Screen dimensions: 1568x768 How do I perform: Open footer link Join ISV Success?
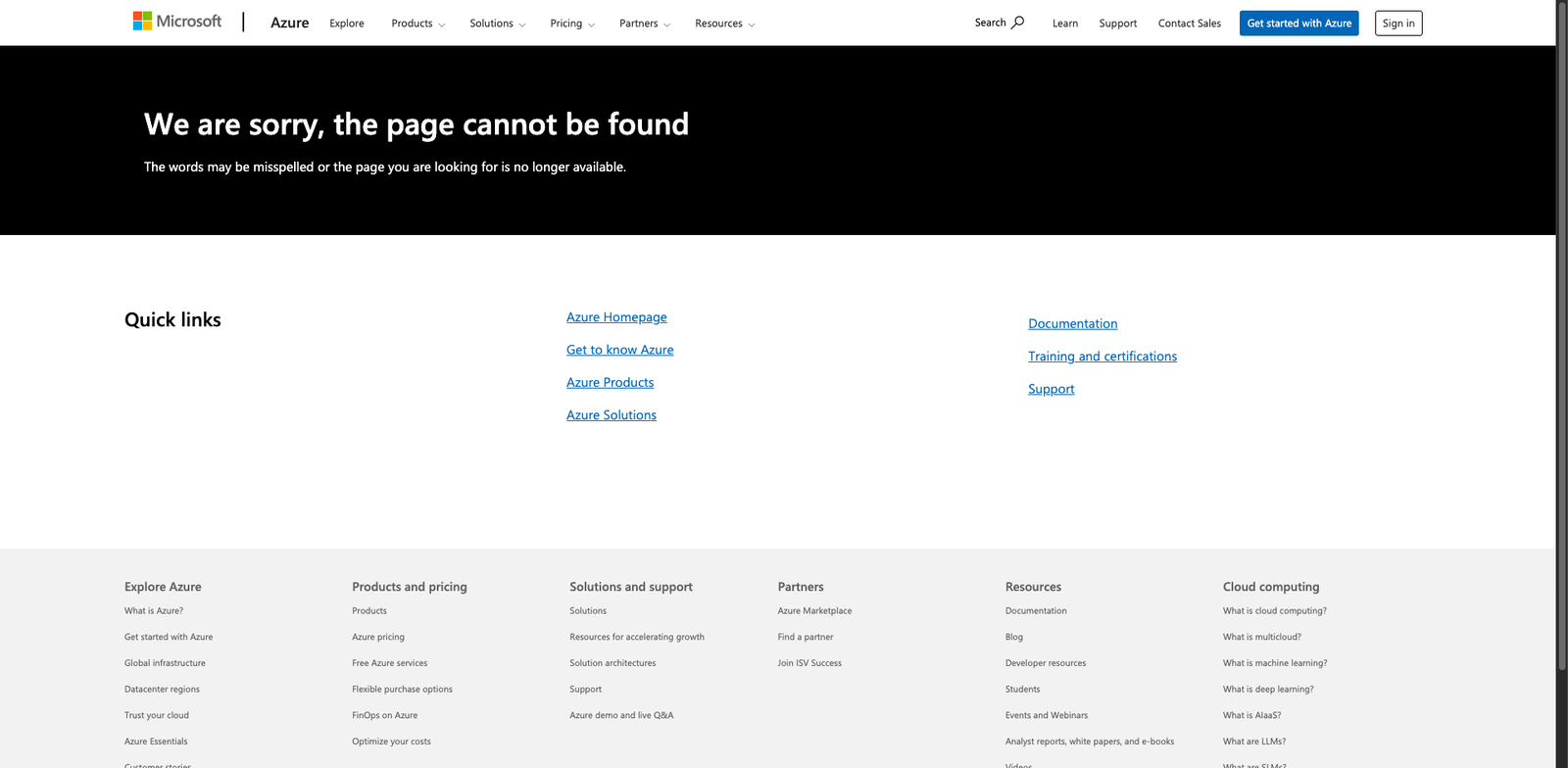click(x=809, y=663)
